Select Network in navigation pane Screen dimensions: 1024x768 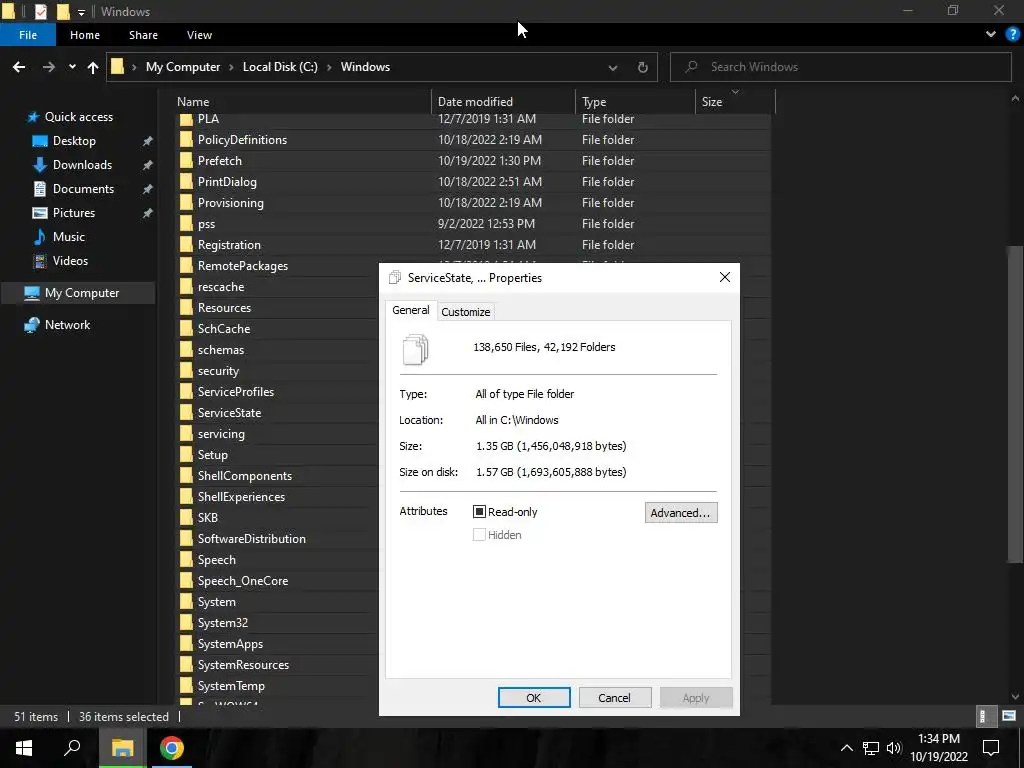tap(67, 325)
